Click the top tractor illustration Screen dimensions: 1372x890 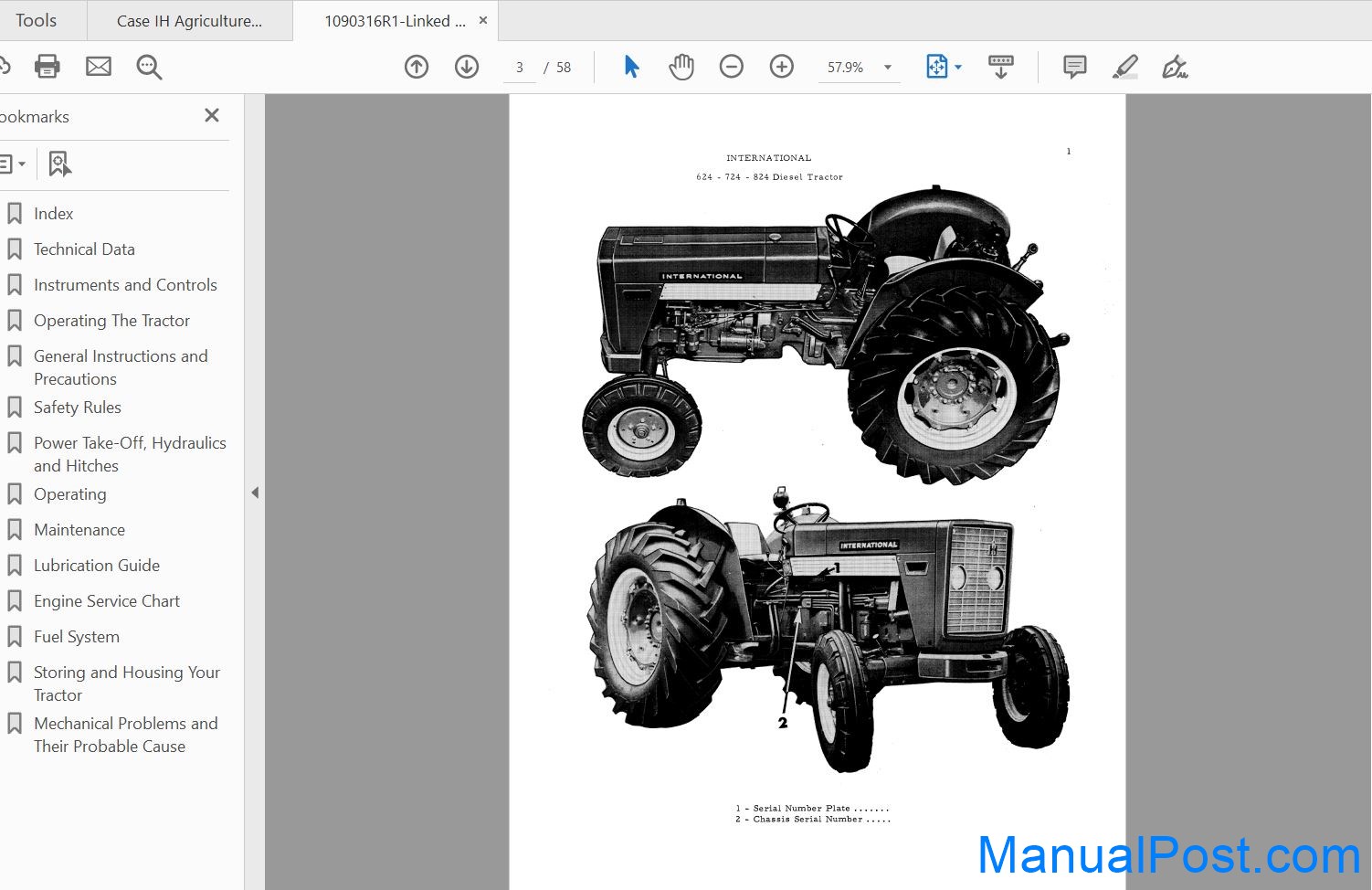tap(826, 334)
